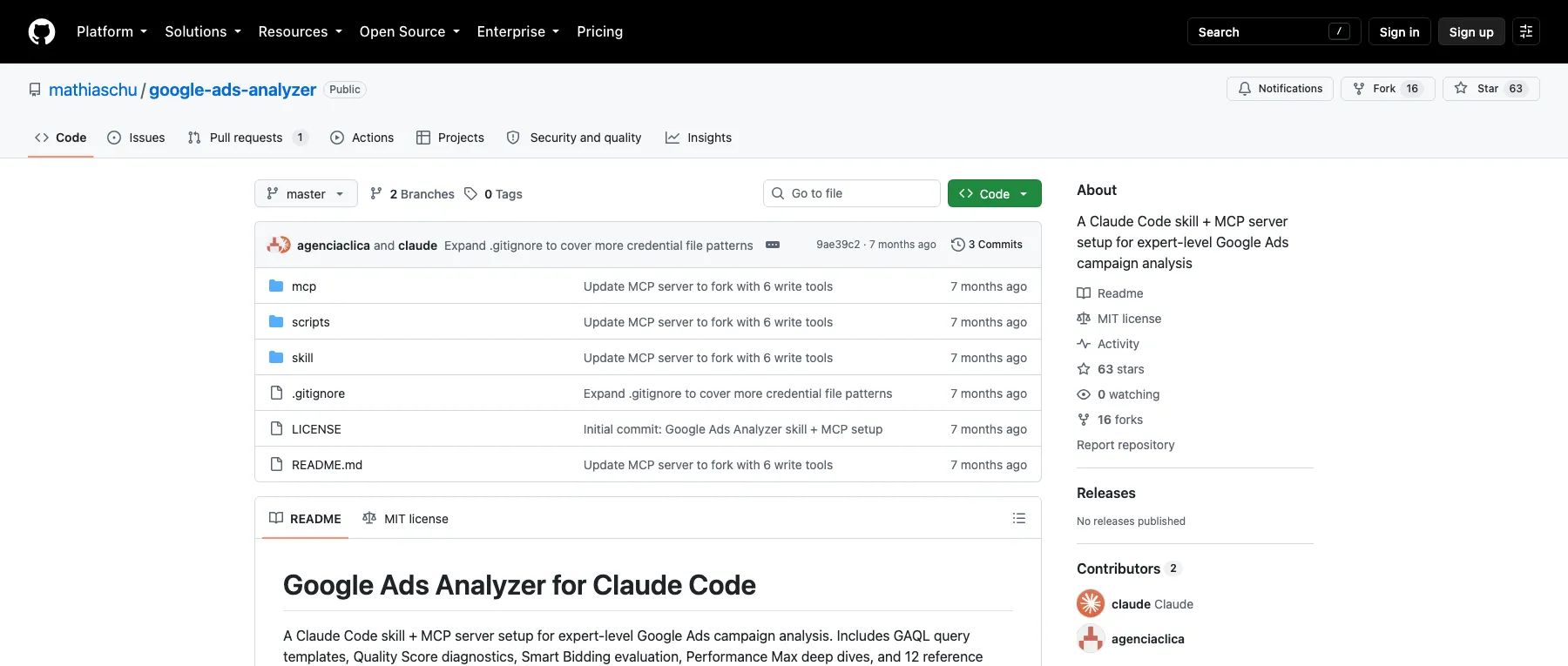Open Security and quality tab
Image resolution: width=1568 pixels, height=666 pixels.
coord(574,138)
